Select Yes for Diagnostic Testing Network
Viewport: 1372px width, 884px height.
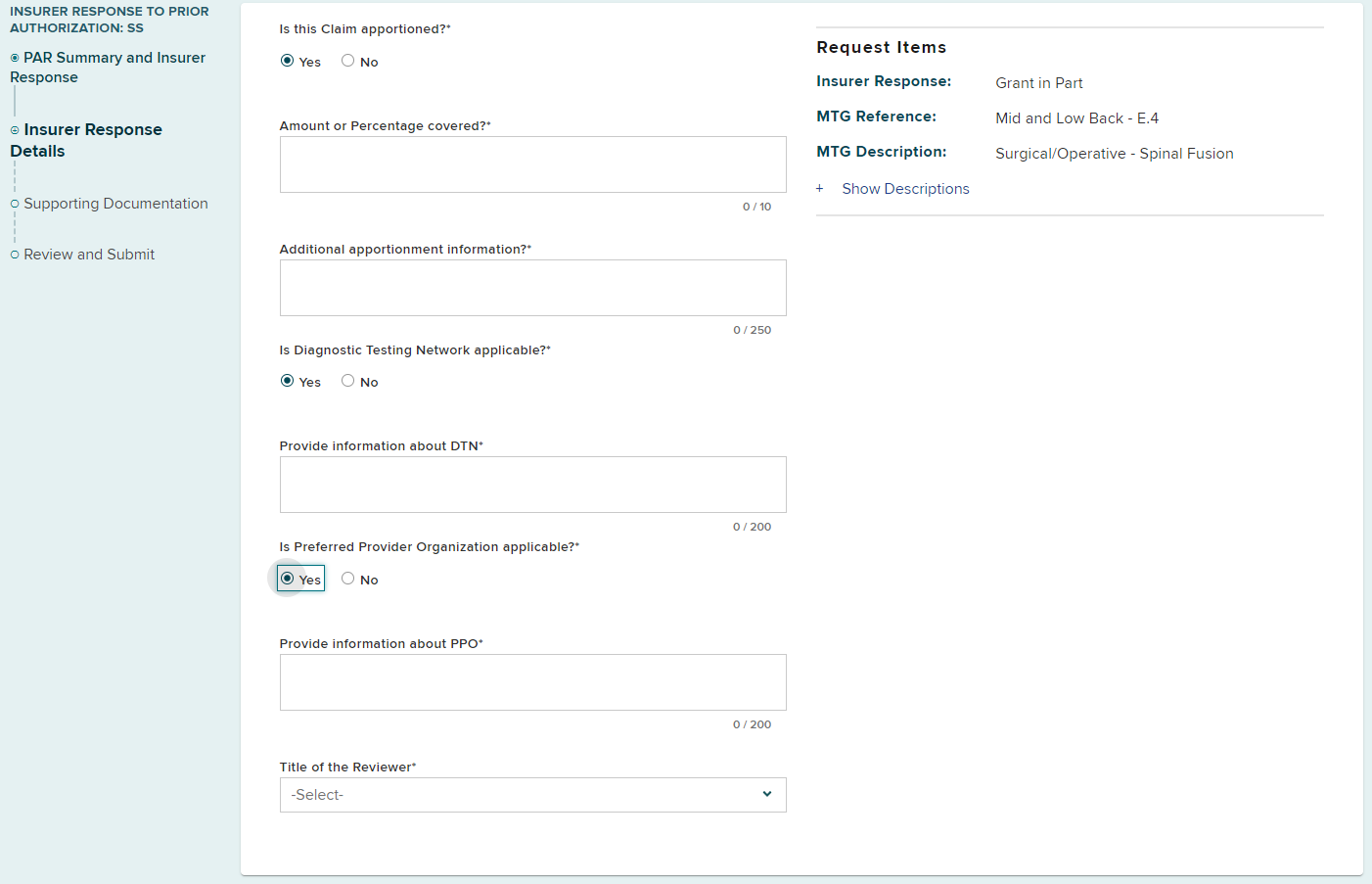[x=288, y=381]
